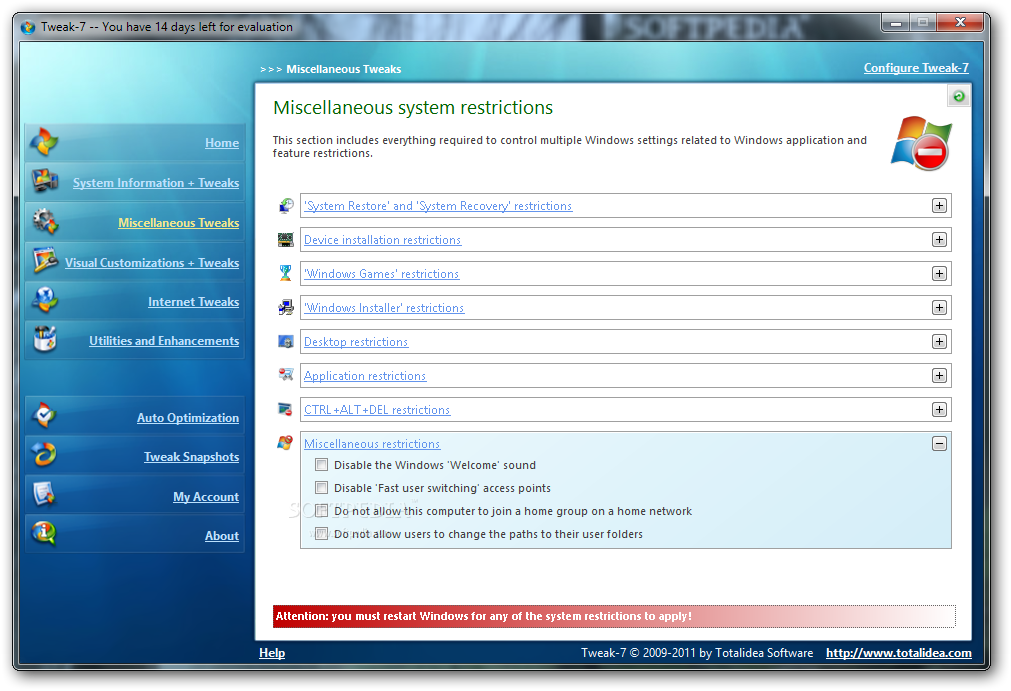Click the Miscellaneous Tweaks gear icon
This screenshot has width=1011, height=691.
coord(45,221)
